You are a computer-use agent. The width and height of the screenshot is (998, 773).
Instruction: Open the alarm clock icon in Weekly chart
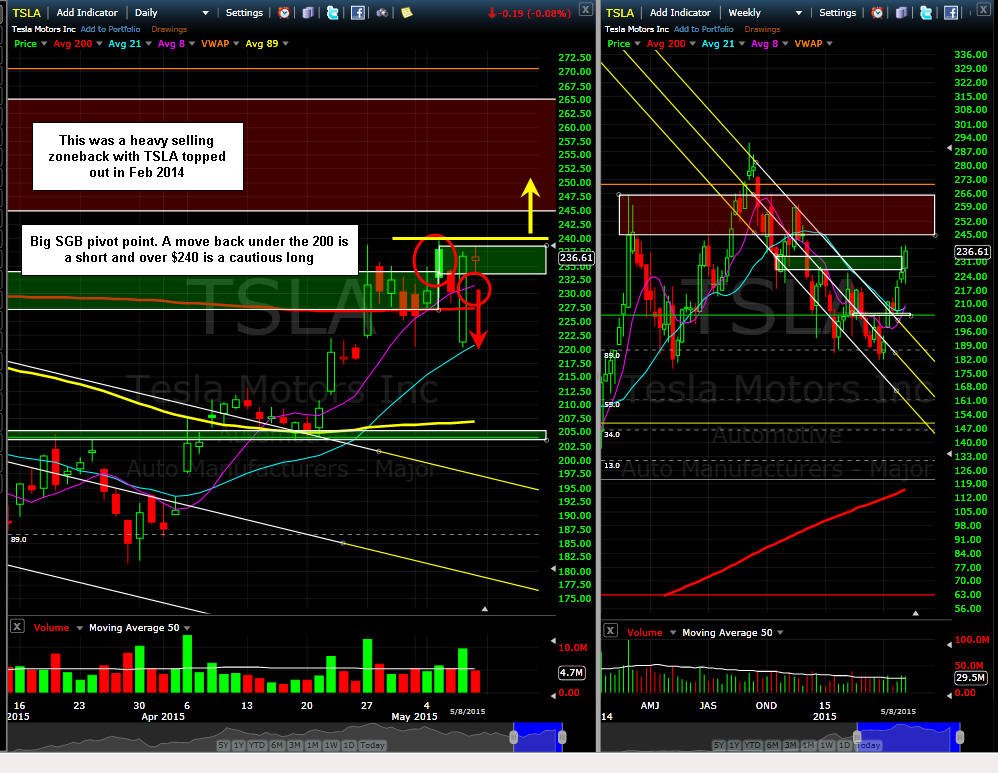[877, 13]
